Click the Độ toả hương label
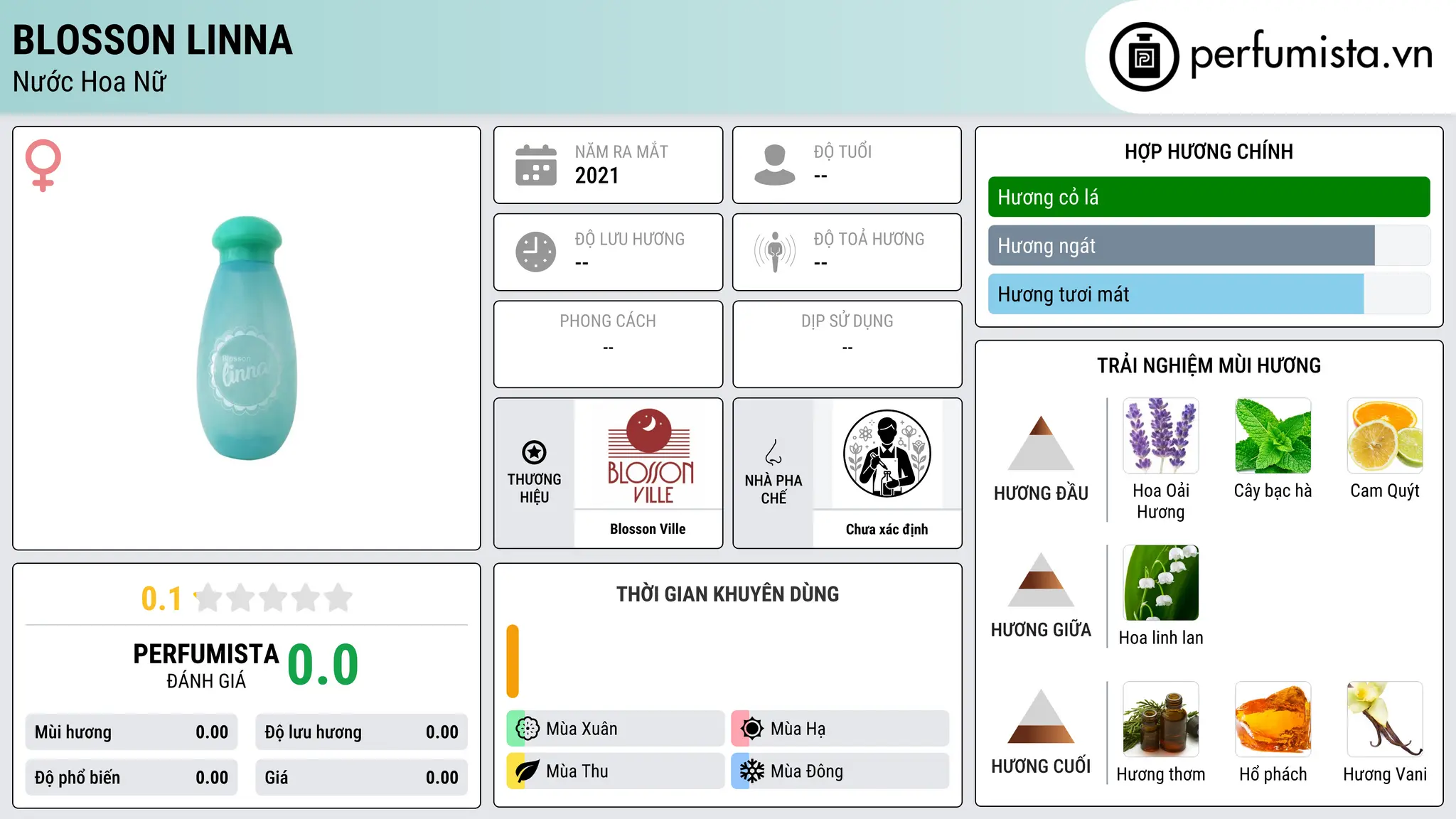This screenshot has width=1456, height=819. (x=869, y=239)
